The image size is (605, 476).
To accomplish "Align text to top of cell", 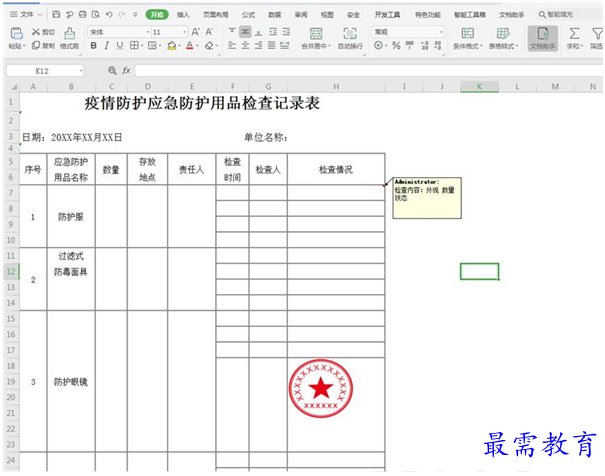I will (x=232, y=32).
